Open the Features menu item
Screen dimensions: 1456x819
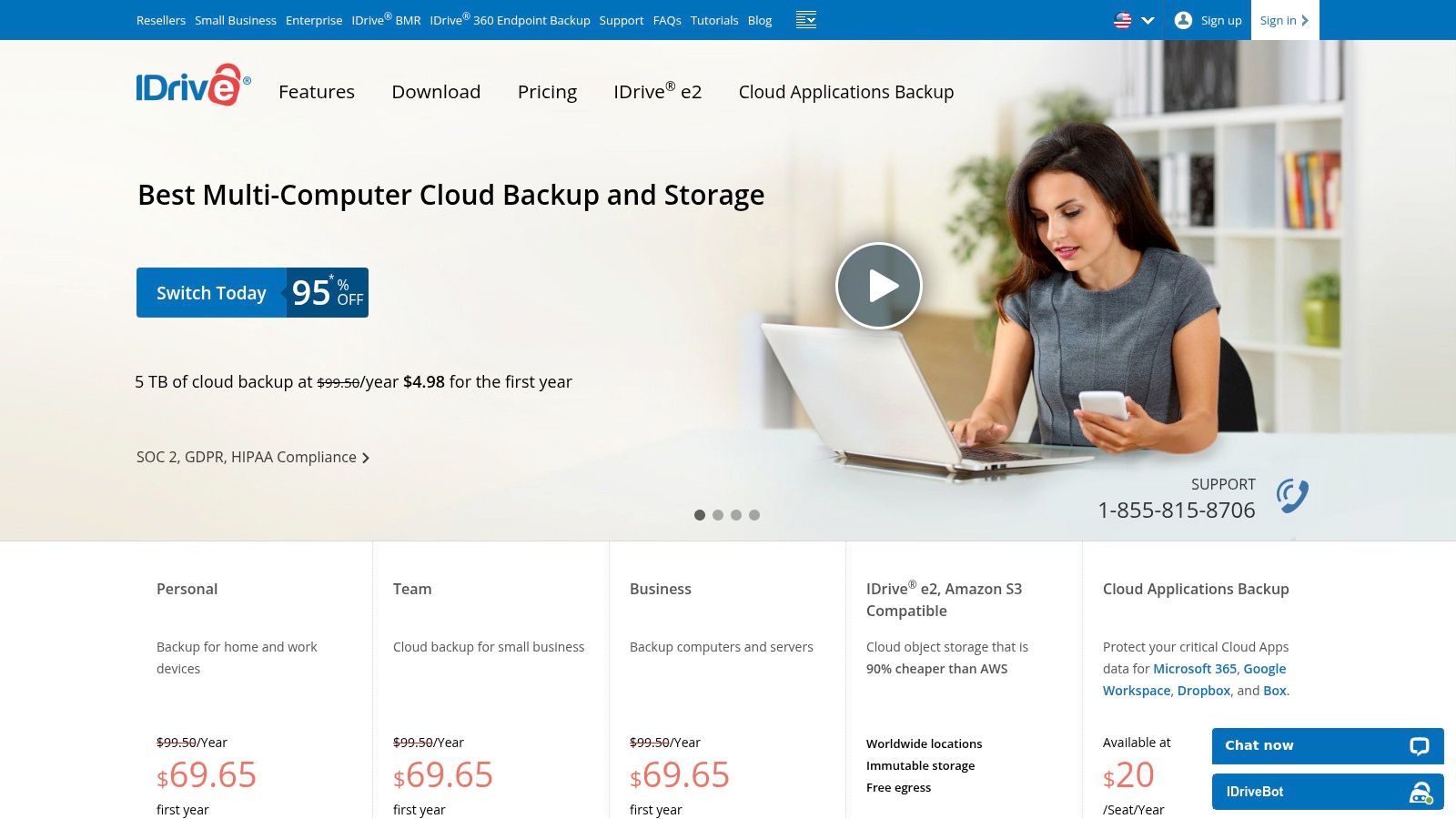click(x=317, y=92)
